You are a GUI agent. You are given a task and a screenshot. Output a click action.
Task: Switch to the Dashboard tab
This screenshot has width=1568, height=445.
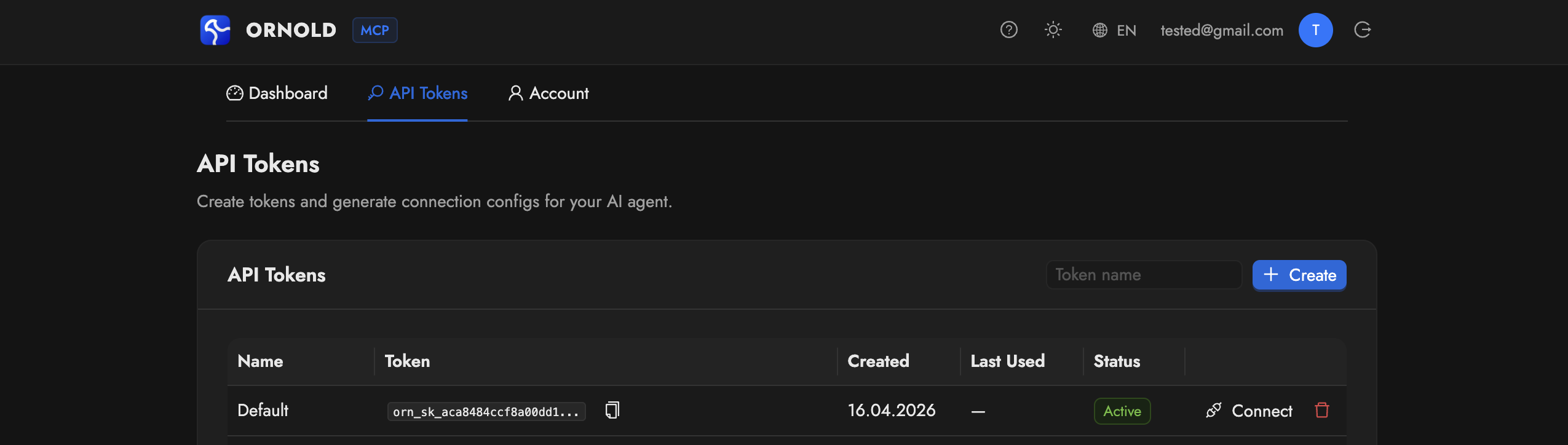click(277, 93)
